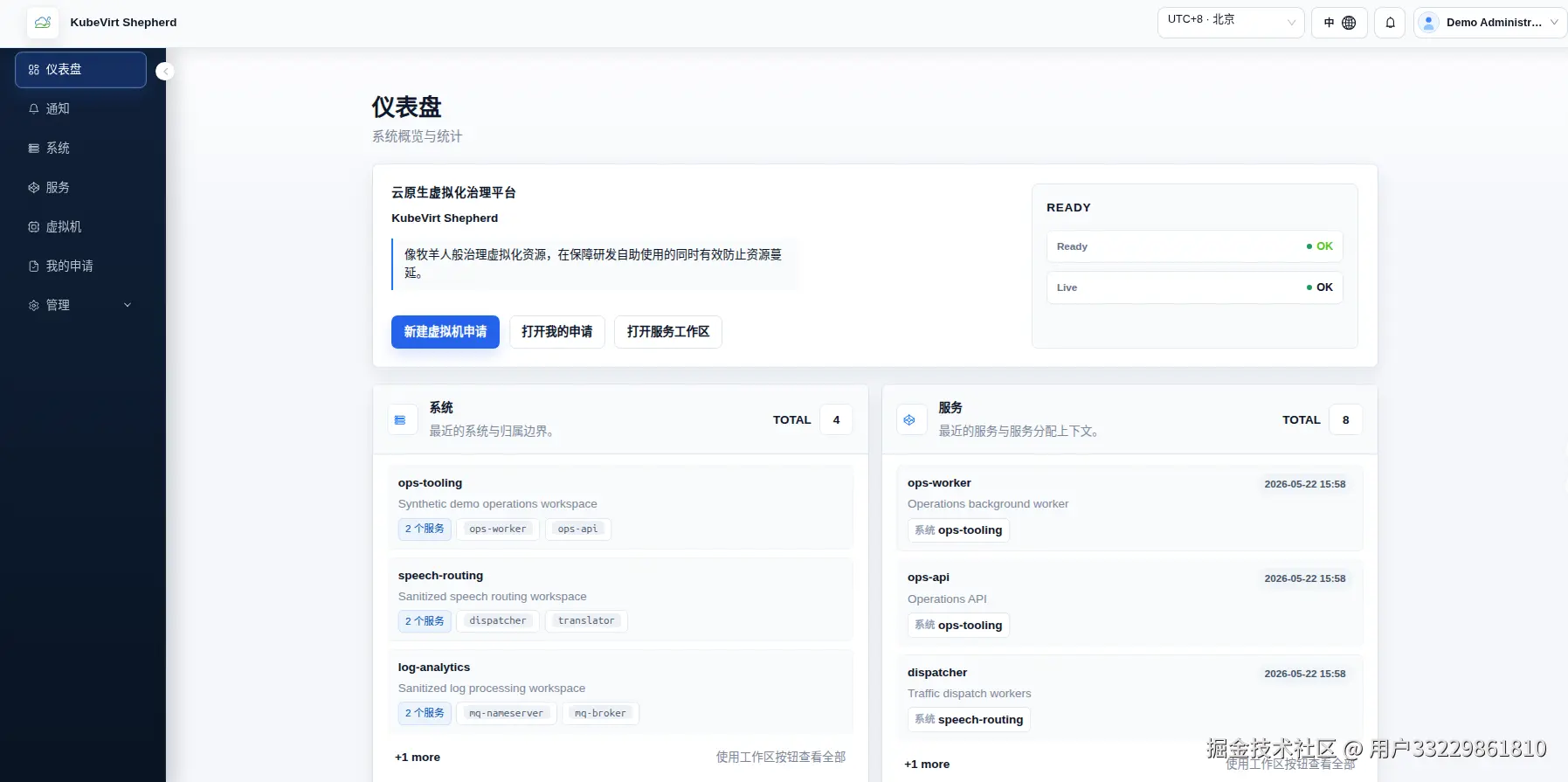Click the 系统 speech-routing tag
The image size is (1568, 782).
(969, 720)
